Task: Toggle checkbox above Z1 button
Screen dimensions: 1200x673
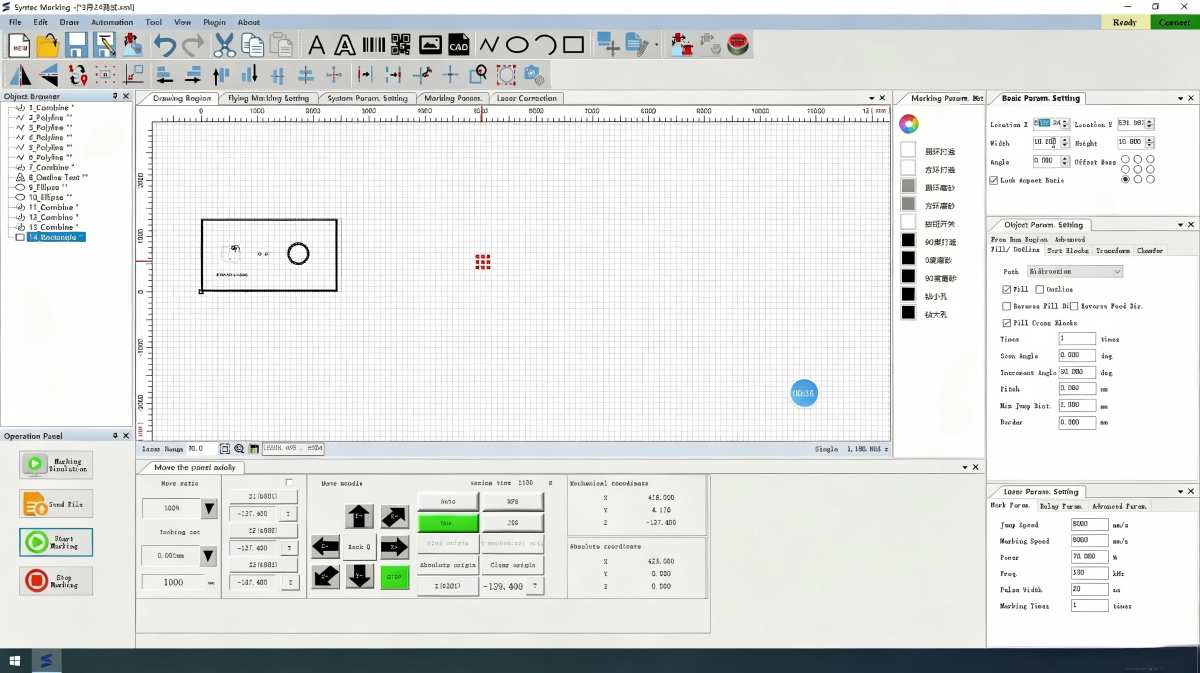Action: [x=290, y=483]
